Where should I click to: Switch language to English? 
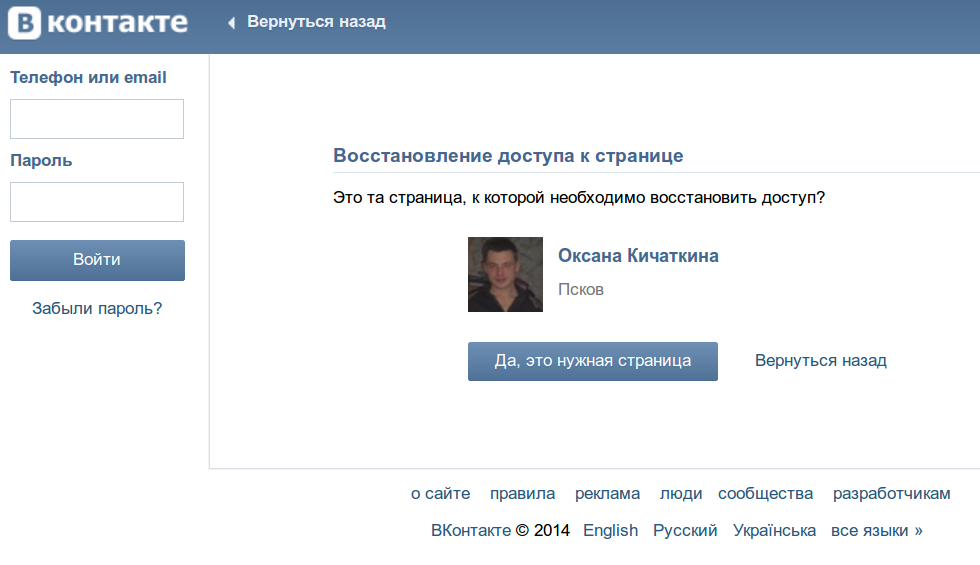611,531
